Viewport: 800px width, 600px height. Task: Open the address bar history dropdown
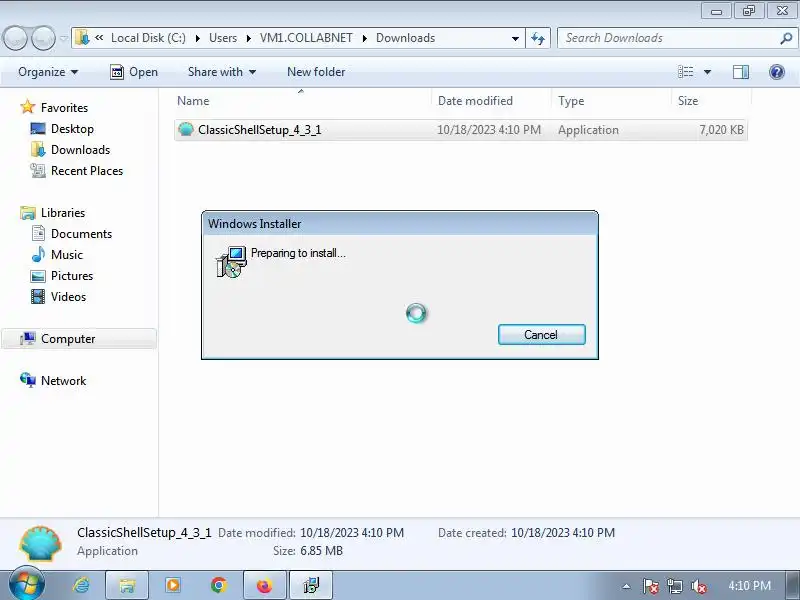(515, 38)
